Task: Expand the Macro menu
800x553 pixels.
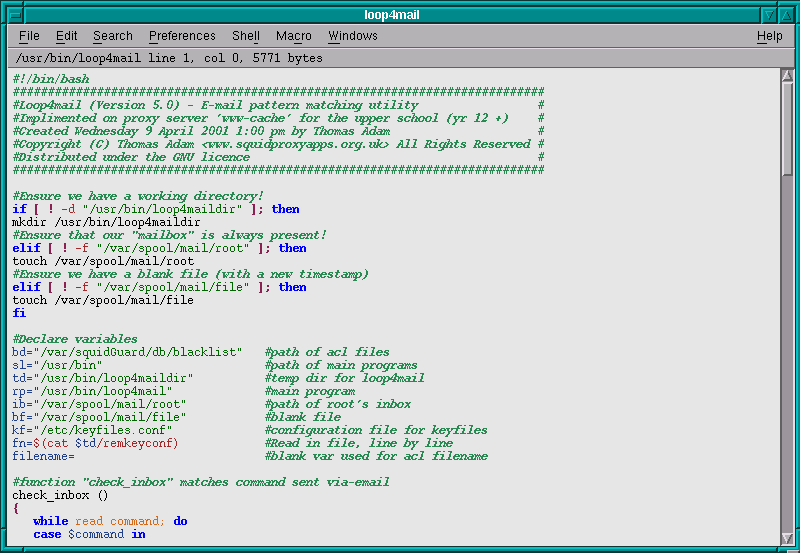Action: click(x=294, y=36)
